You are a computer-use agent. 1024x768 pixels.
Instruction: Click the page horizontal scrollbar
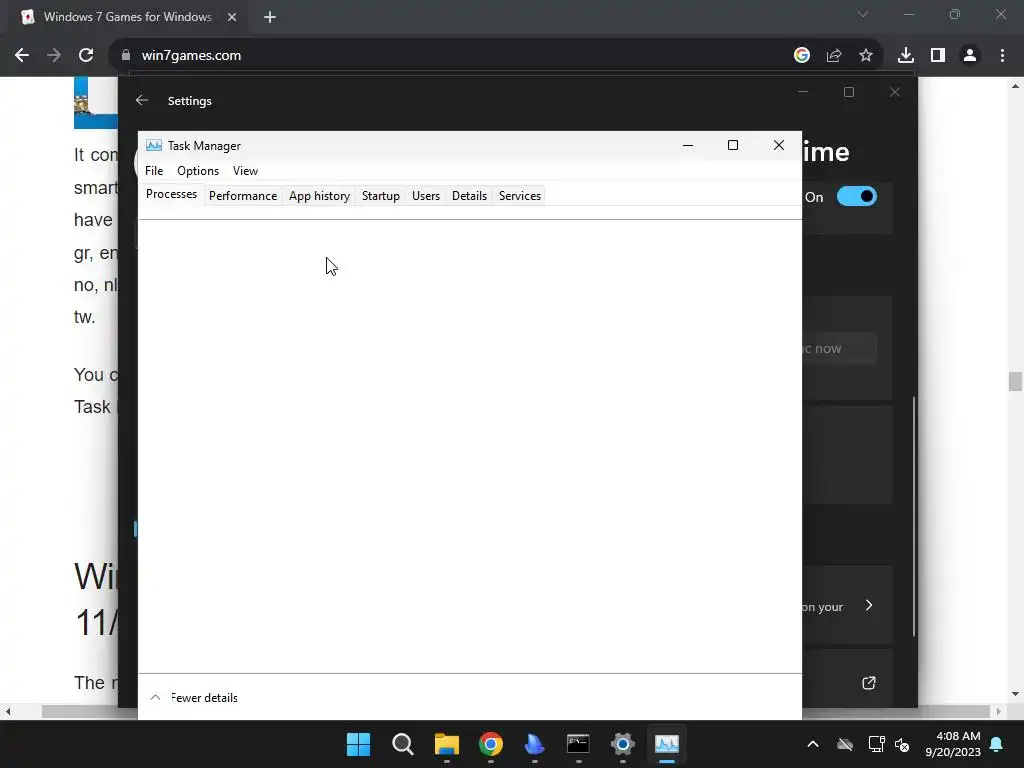516,711
